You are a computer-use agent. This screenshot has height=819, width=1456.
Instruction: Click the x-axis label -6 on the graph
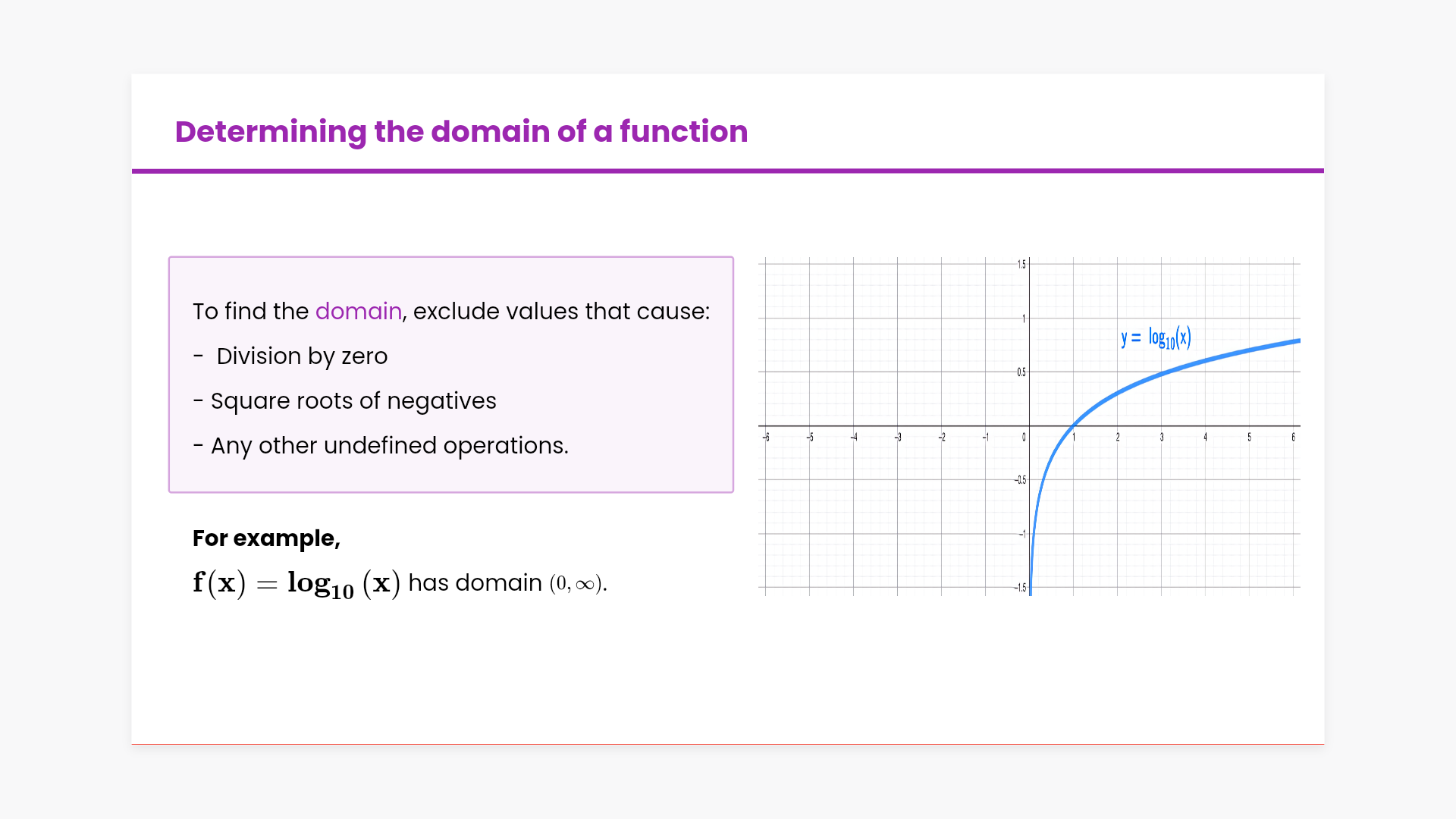[767, 438]
